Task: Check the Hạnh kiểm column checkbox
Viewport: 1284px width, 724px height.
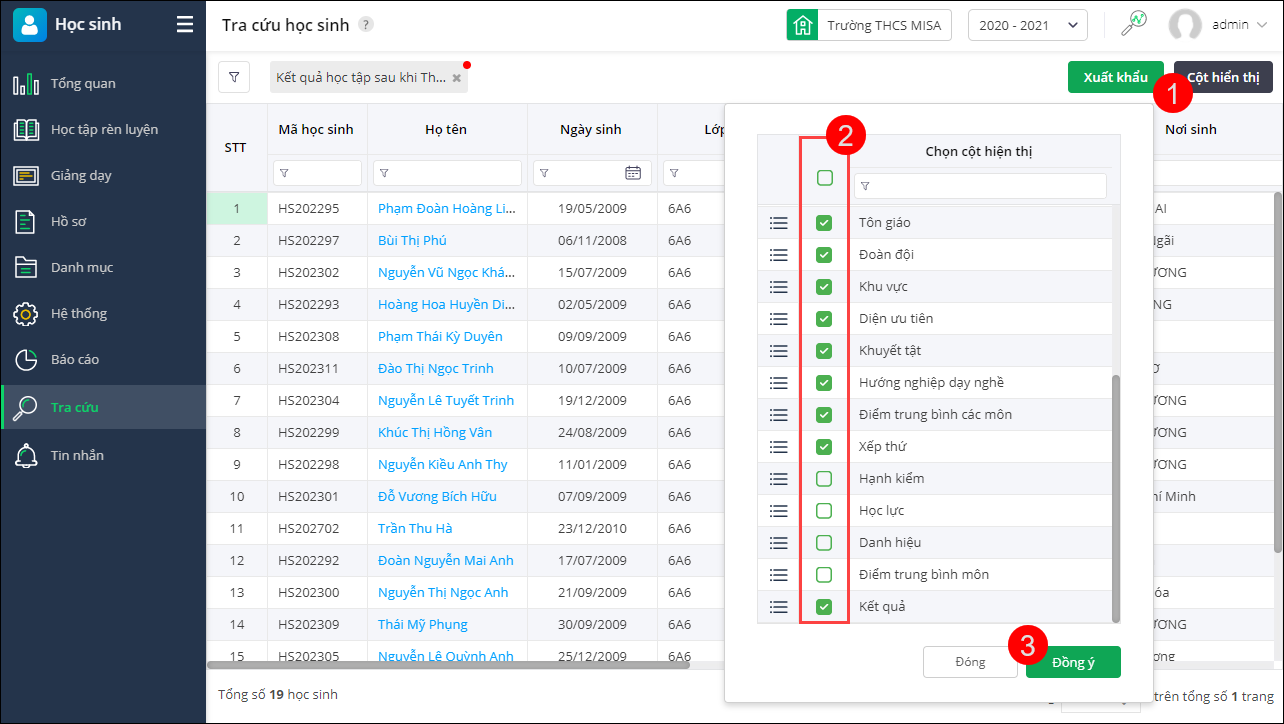Action: pos(824,479)
